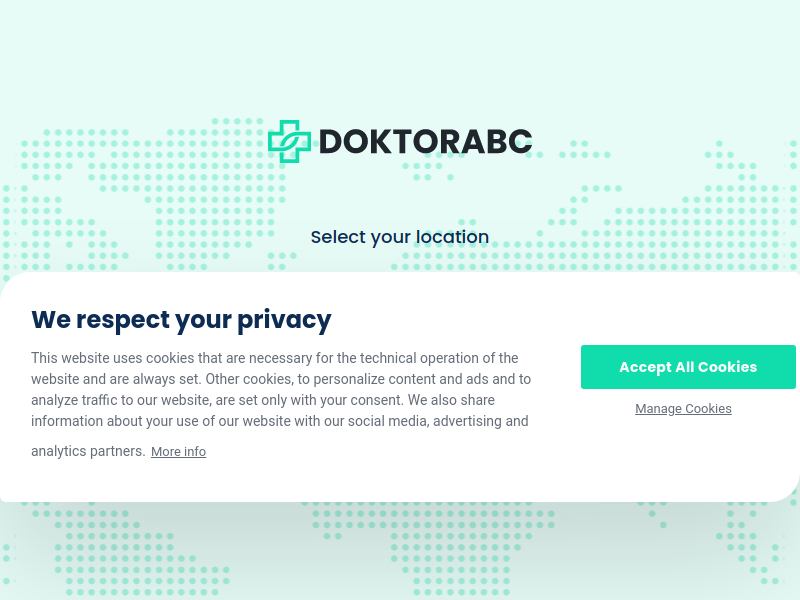Viewport: 800px width, 600px height.
Task: Click the text line starting 'analyze traffic to our website'
Action: [x=263, y=400]
